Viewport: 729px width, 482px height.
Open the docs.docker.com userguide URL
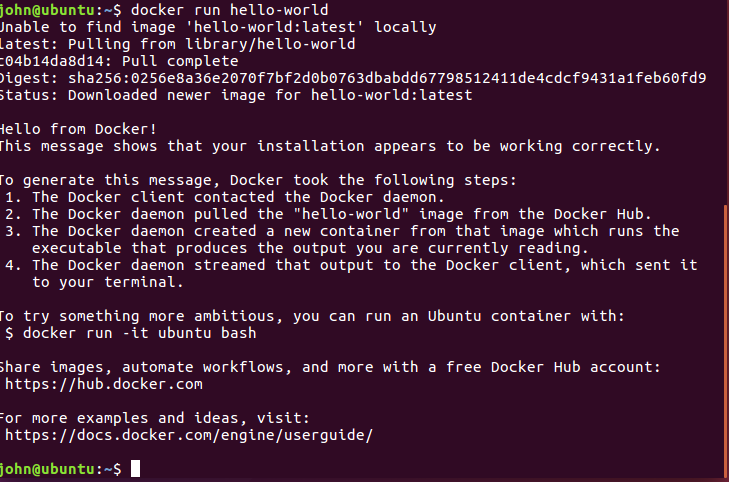(x=189, y=435)
